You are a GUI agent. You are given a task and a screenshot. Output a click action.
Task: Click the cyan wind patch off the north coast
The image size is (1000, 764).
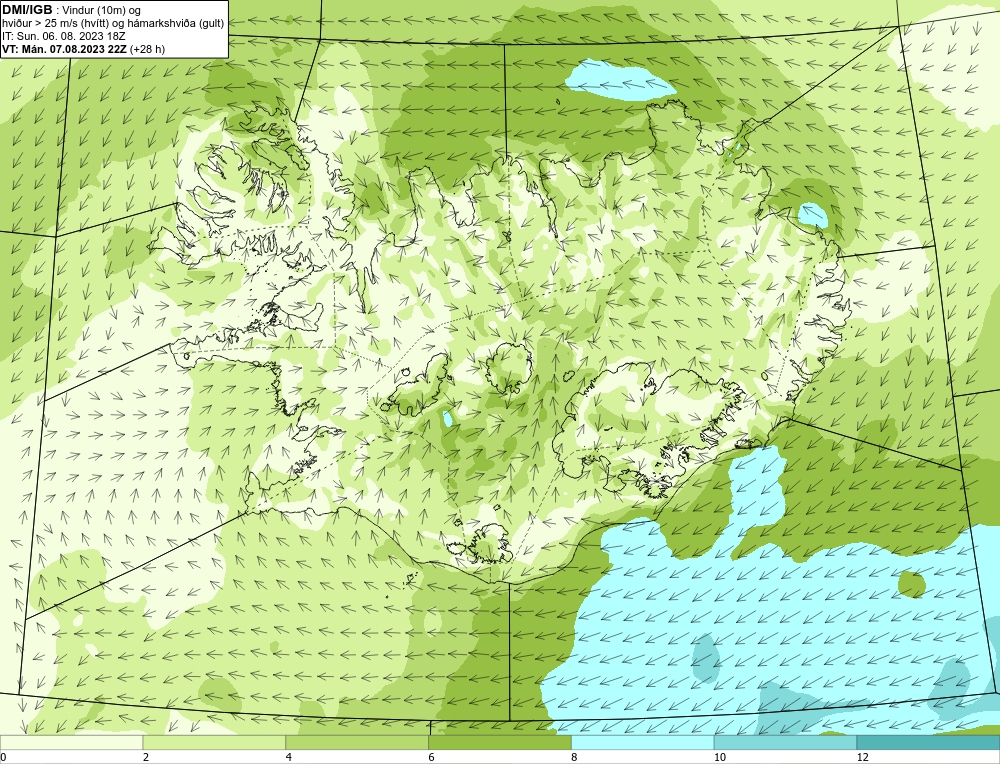620,80
